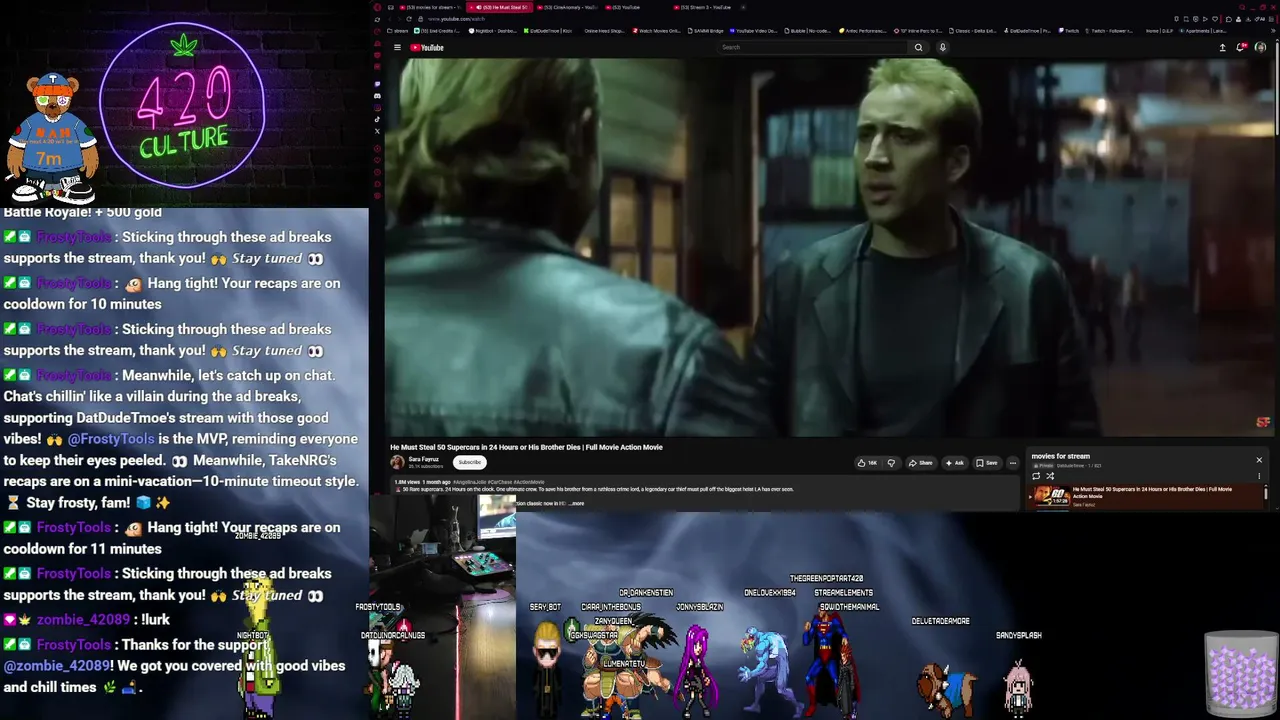Open the #AngelinaJolie hashtag link
1280x720 pixels.
[x=471, y=482]
